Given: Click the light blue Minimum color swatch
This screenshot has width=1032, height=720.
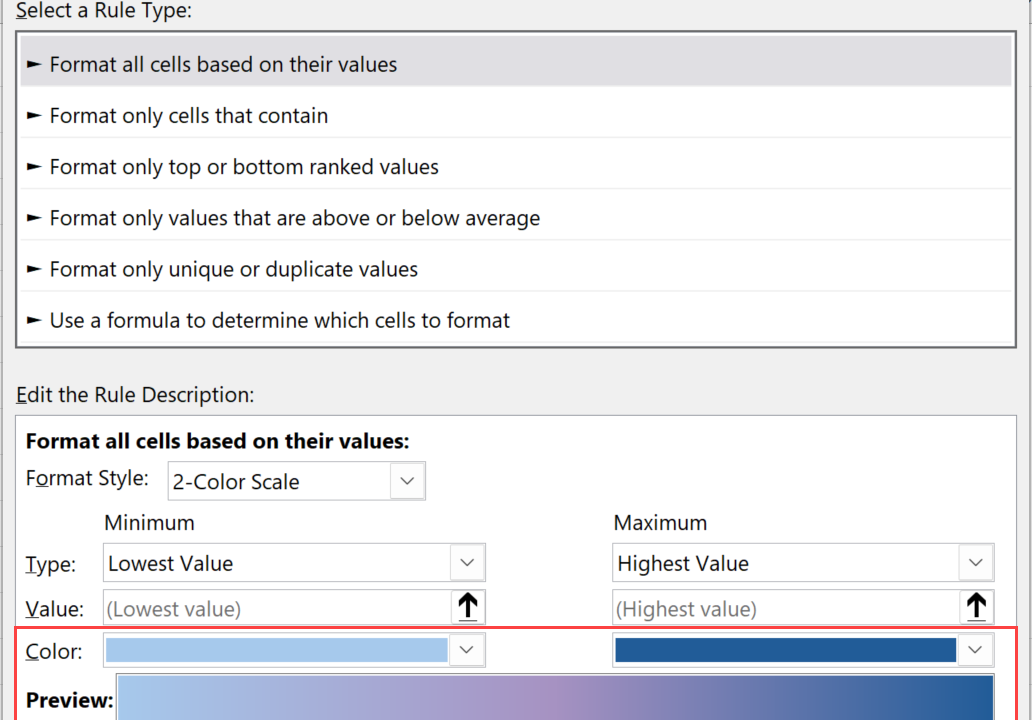Looking at the screenshot, I should click(x=276, y=650).
